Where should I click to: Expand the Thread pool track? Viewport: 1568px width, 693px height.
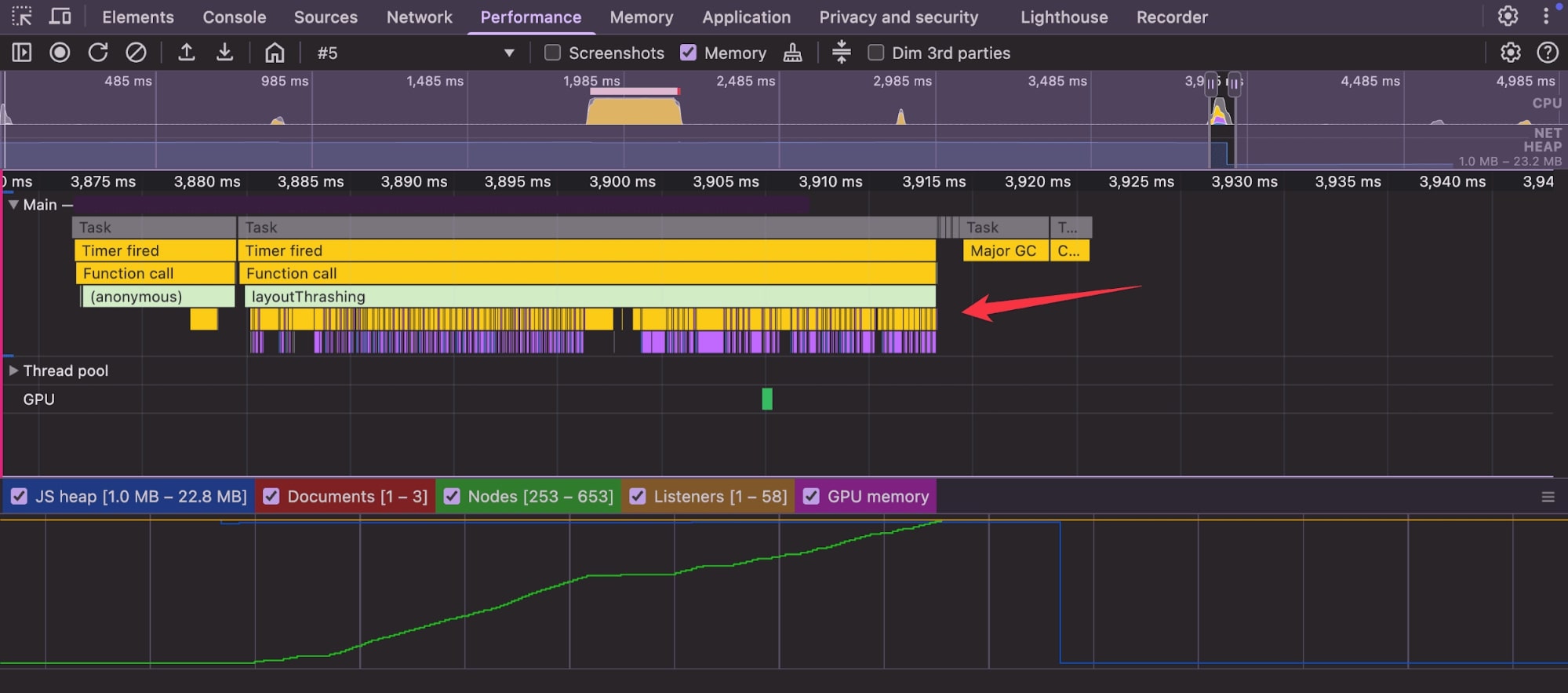[x=13, y=370]
